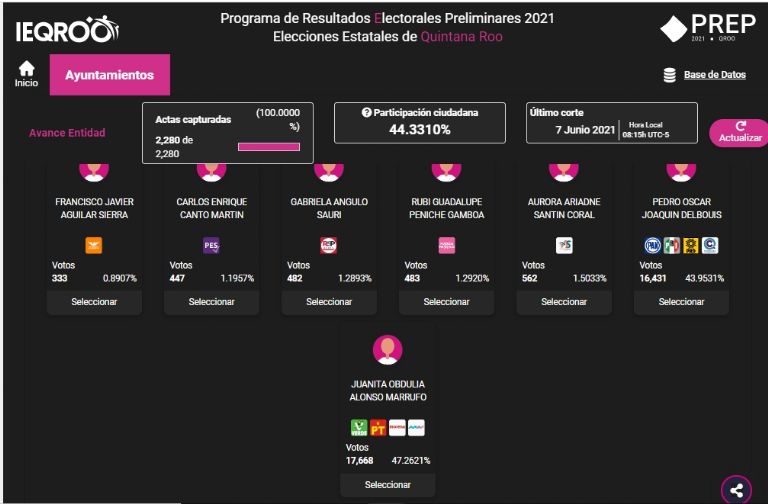Click the PRD yellow party logo

click(x=691, y=245)
